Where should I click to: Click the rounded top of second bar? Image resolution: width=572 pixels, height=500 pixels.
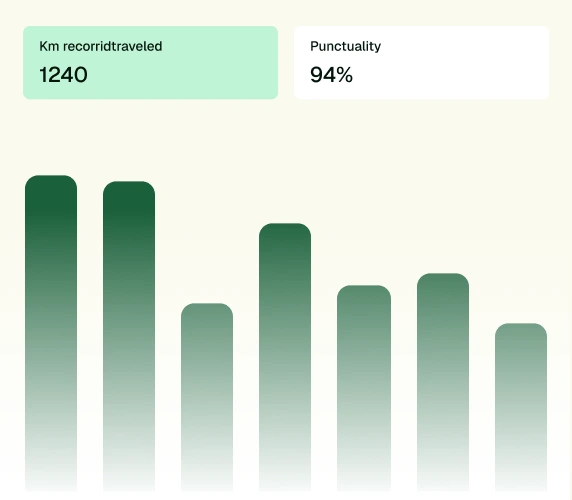click(x=129, y=191)
